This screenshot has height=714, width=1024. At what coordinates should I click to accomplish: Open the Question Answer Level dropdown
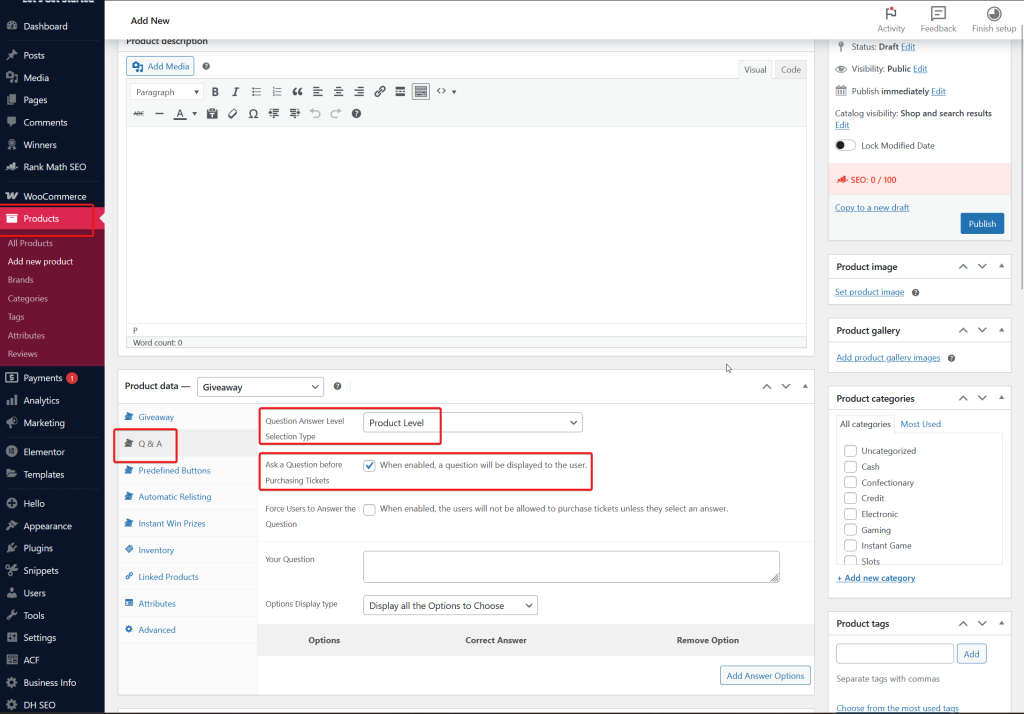pos(472,423)
